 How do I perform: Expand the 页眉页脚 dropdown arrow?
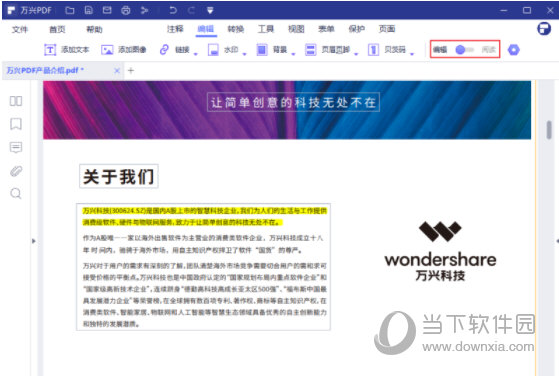[356, 54]
